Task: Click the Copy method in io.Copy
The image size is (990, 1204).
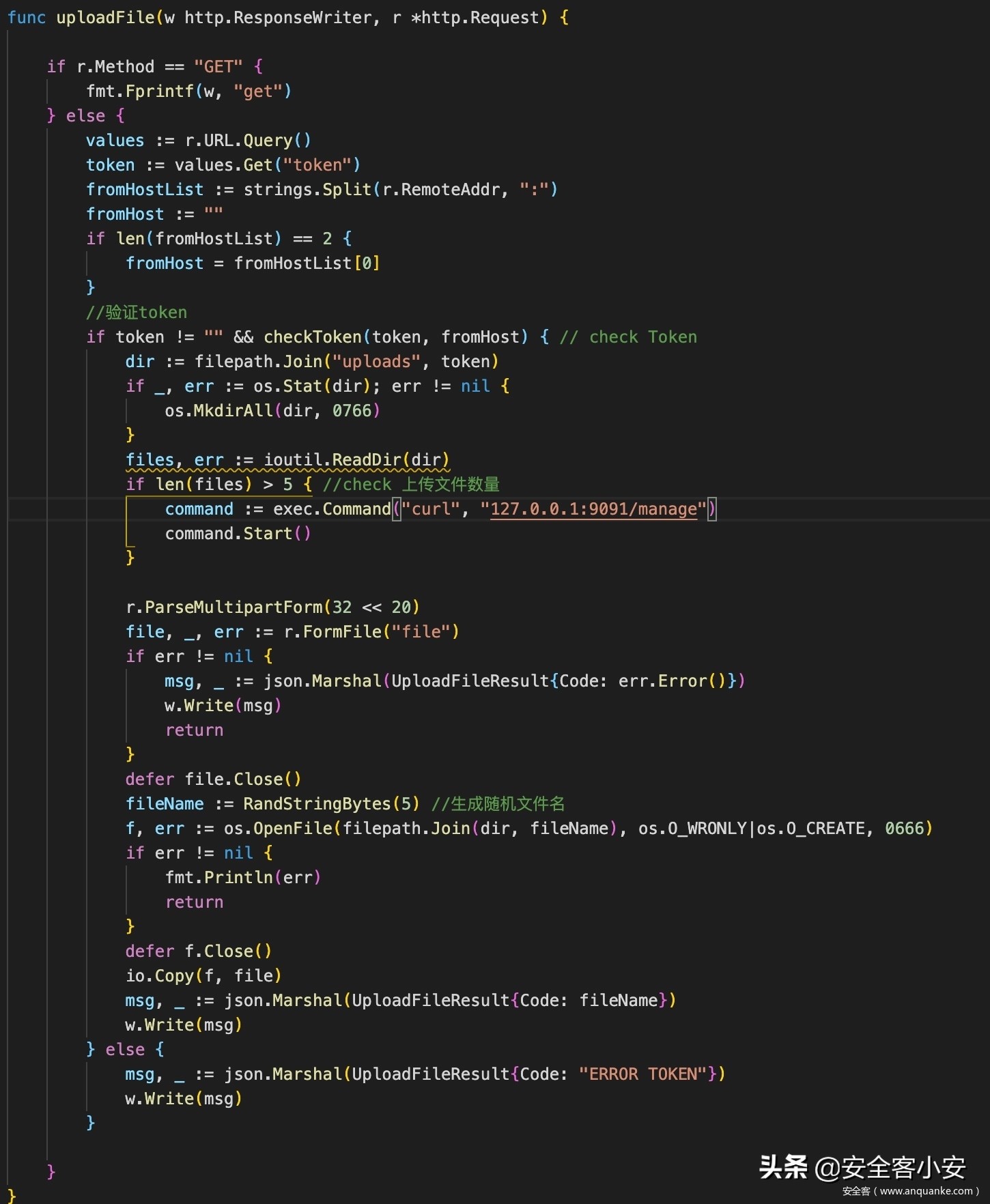Action: click(174, 976)
